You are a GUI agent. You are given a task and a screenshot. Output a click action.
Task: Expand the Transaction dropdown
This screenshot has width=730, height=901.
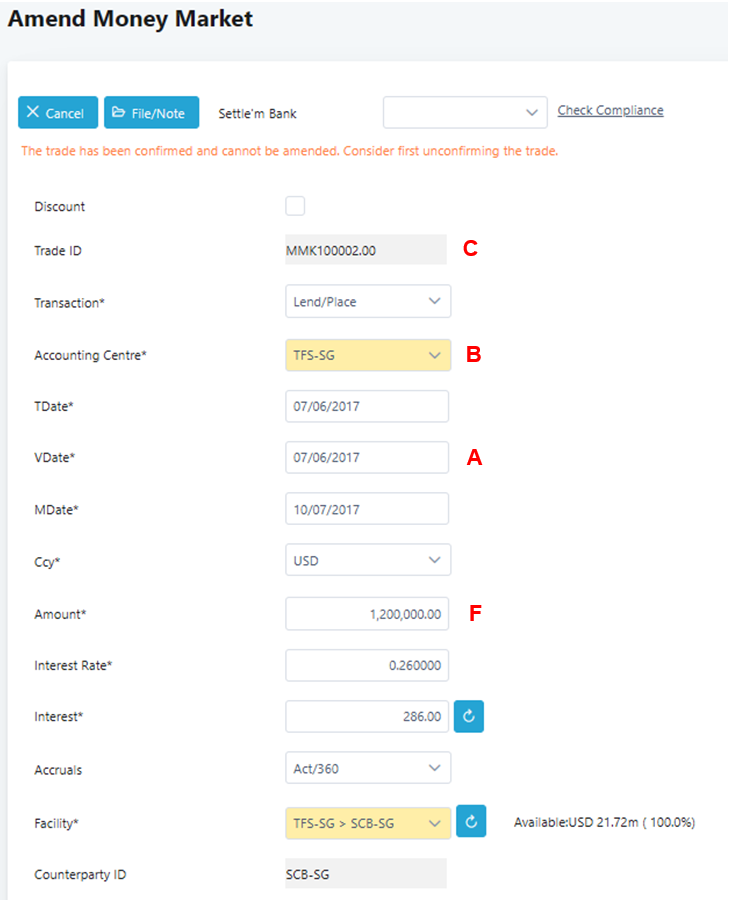click(x=368, y=301)
